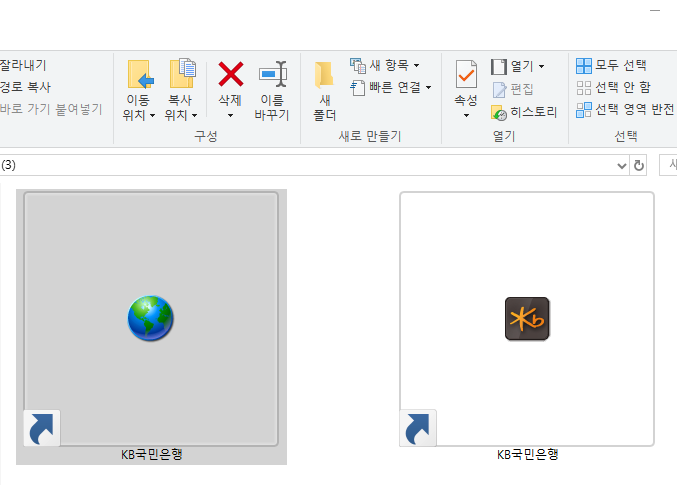Click Cut (잘라내기) in the ribbon
Image resolution: width=677 pixels, height=485 pixels.
tap(23, 65)
